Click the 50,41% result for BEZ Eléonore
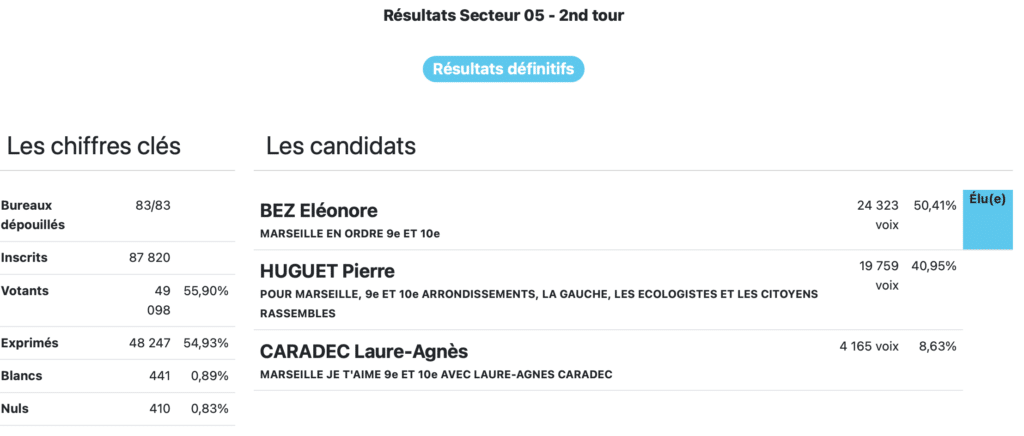 935,205
